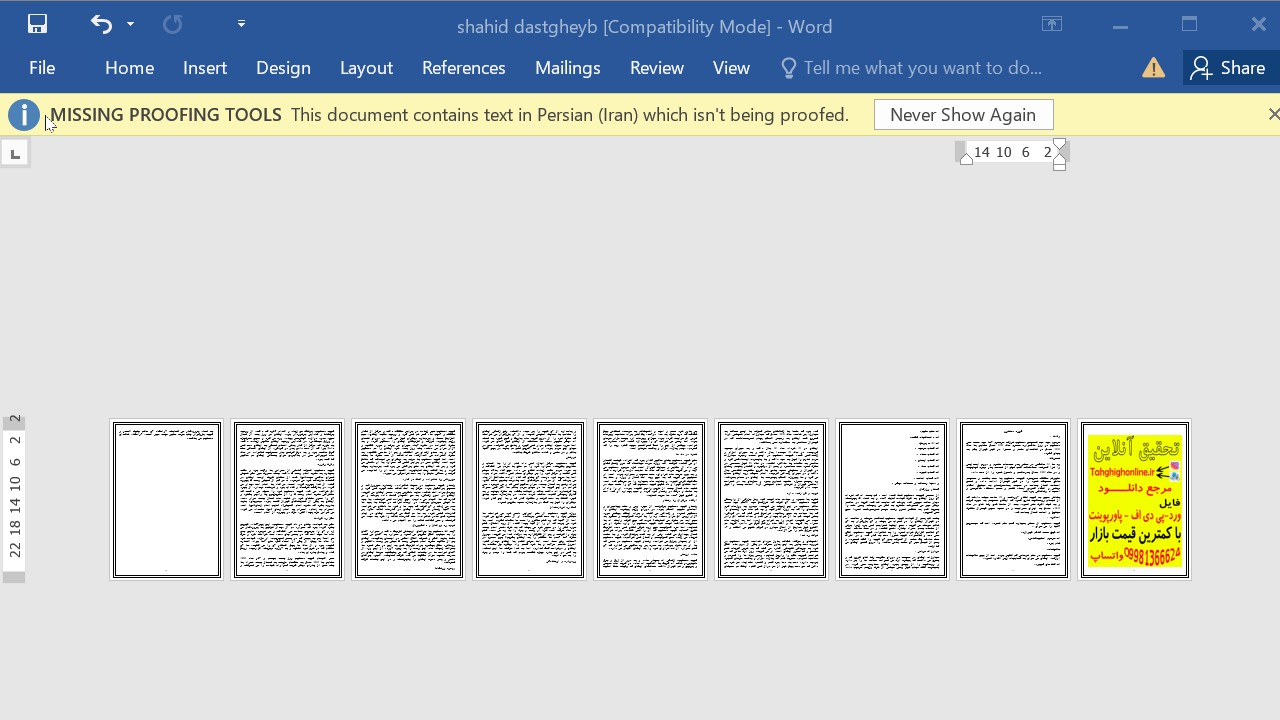Screen dimensions: 1280x720
Task: Click the Restore Down window button
Action: click(x=1189, y=25)
